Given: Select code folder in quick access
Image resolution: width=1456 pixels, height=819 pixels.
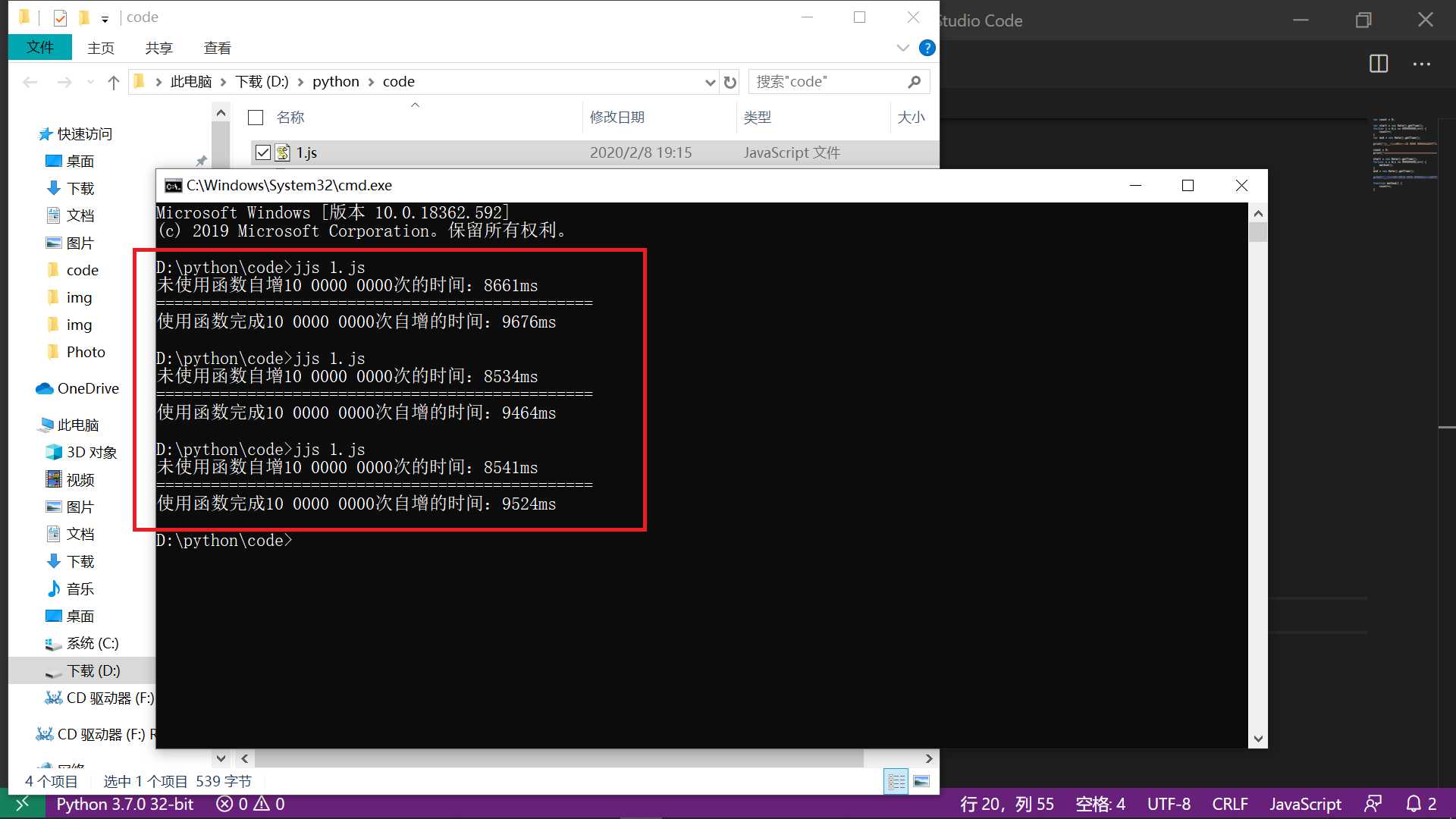Looking at the screenshot, I should click(73, 270).
